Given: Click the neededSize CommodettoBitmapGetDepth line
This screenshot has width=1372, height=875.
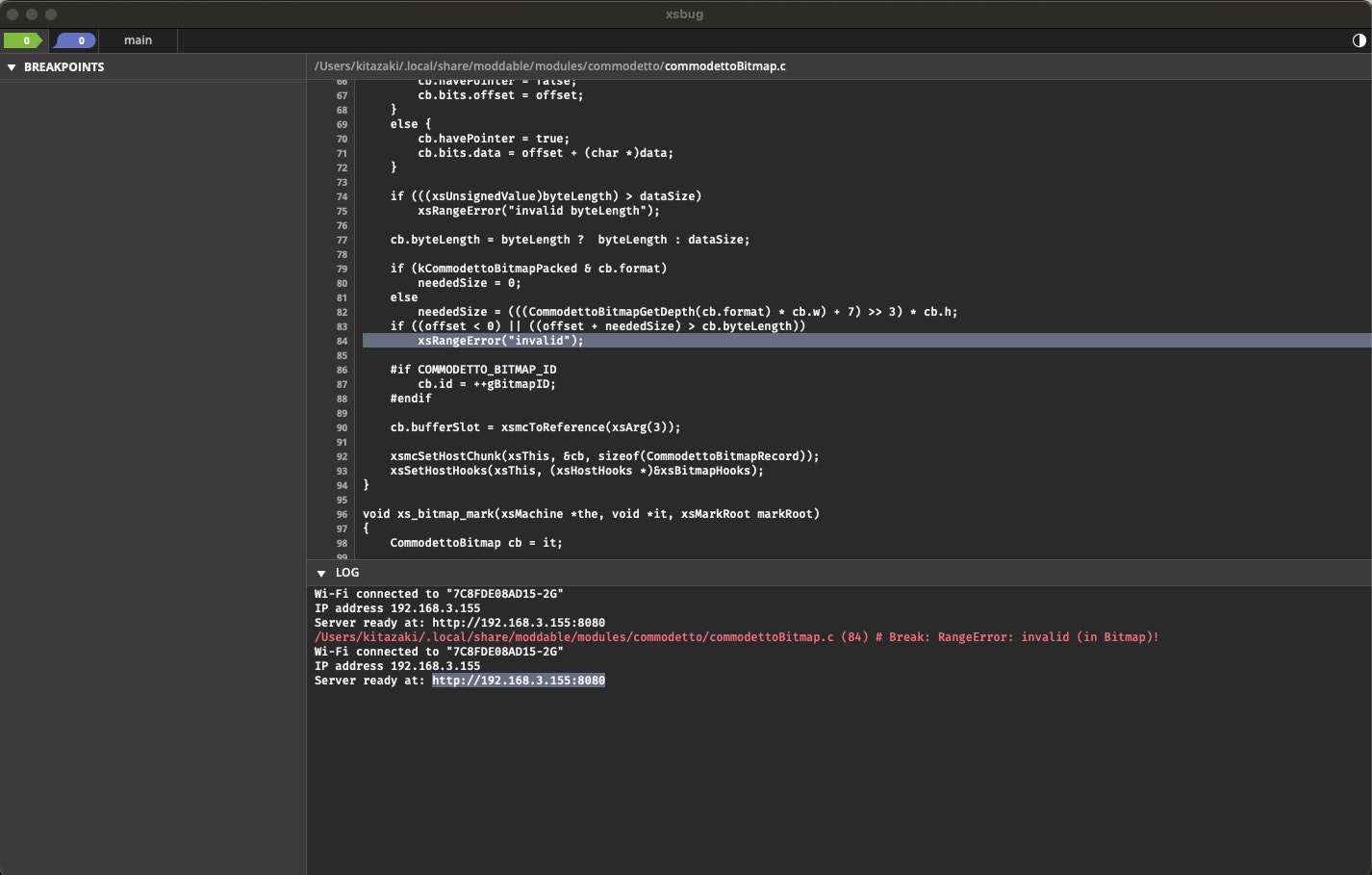Looking at the screenshot, I should click(x=687, y=312).
